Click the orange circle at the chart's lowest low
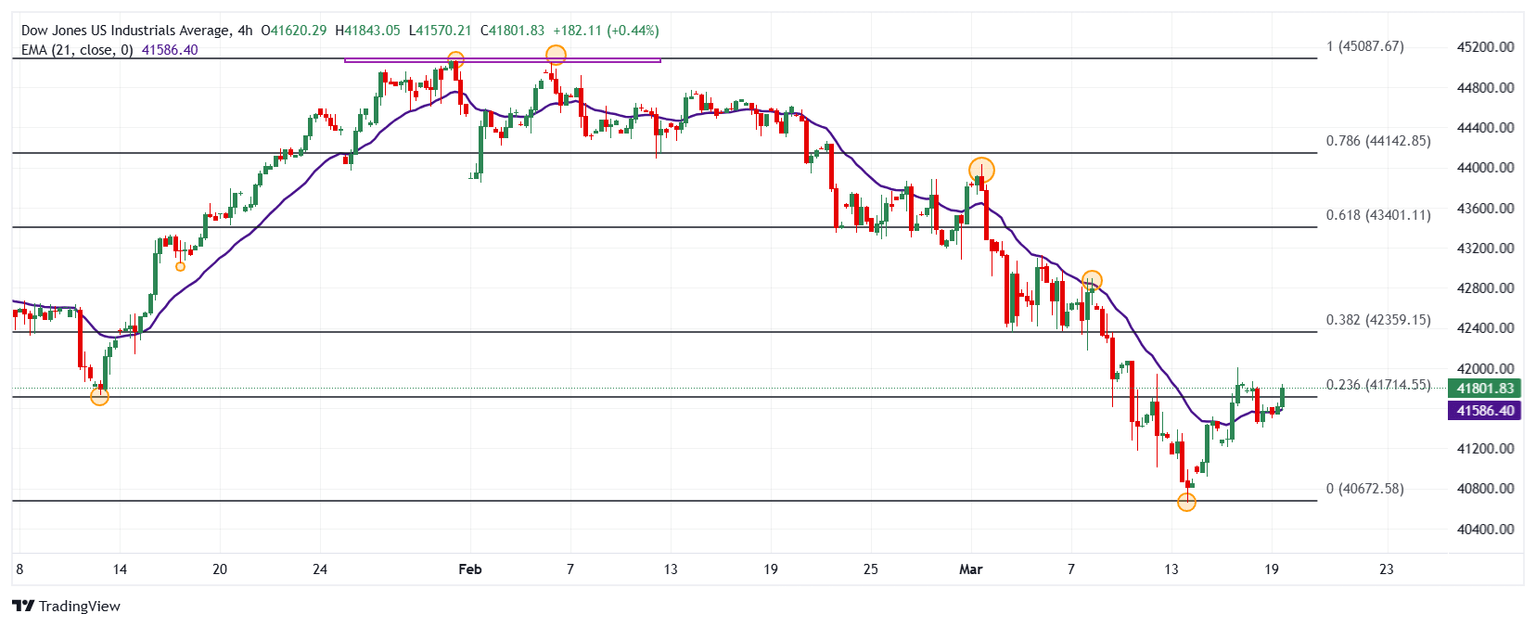 click(1186, 502)
